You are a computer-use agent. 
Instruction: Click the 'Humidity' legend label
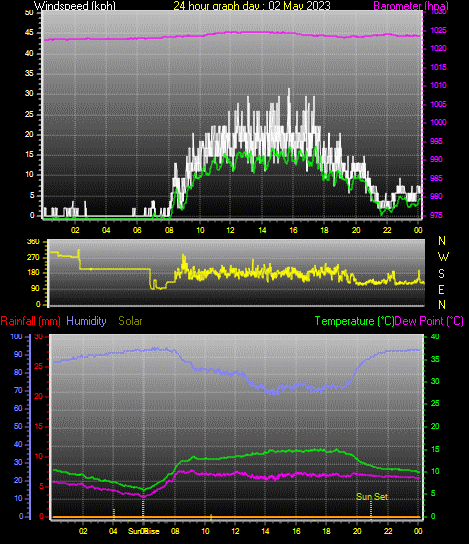(86, 321)
